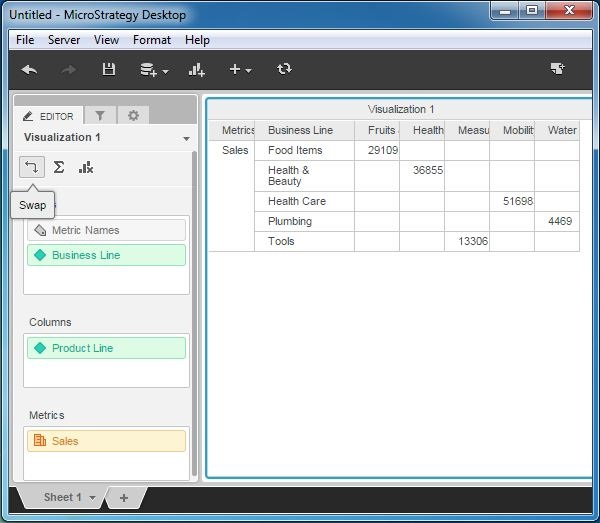Open the Server menu
The image size is (600, 523).
(x=64, y=40)
